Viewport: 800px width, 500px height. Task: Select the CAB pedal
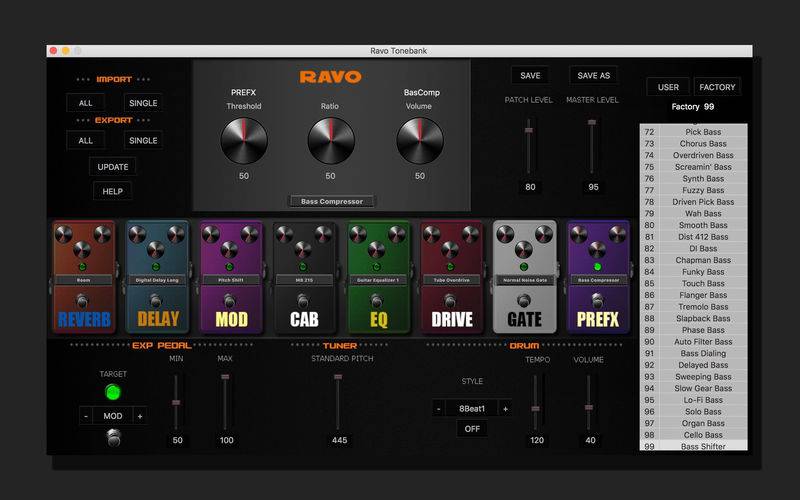coord(304,277)
